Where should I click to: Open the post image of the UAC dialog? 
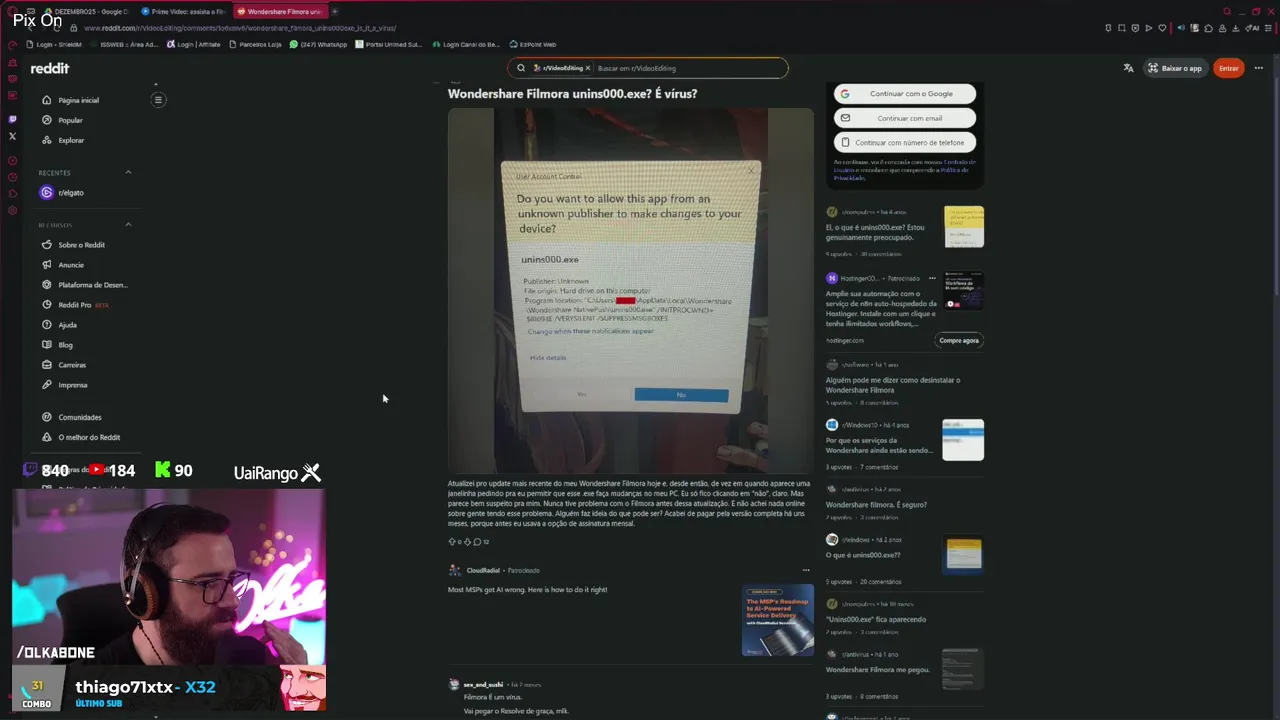tap(630, 290)
